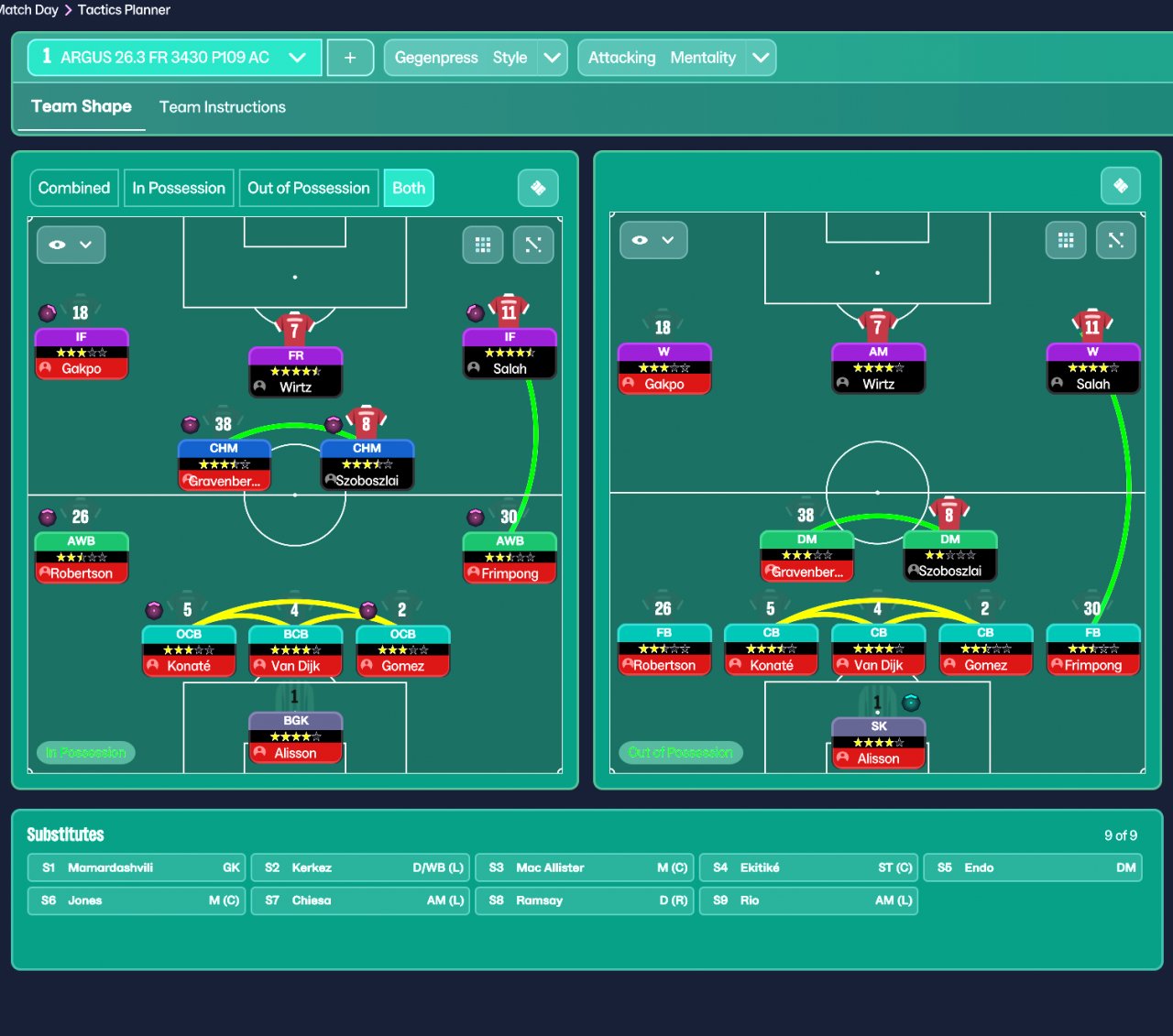This screenshot has height=1036, width=1173.
Task: Select Salah's number 11 shirt above W role
Action: point(1092,325)
